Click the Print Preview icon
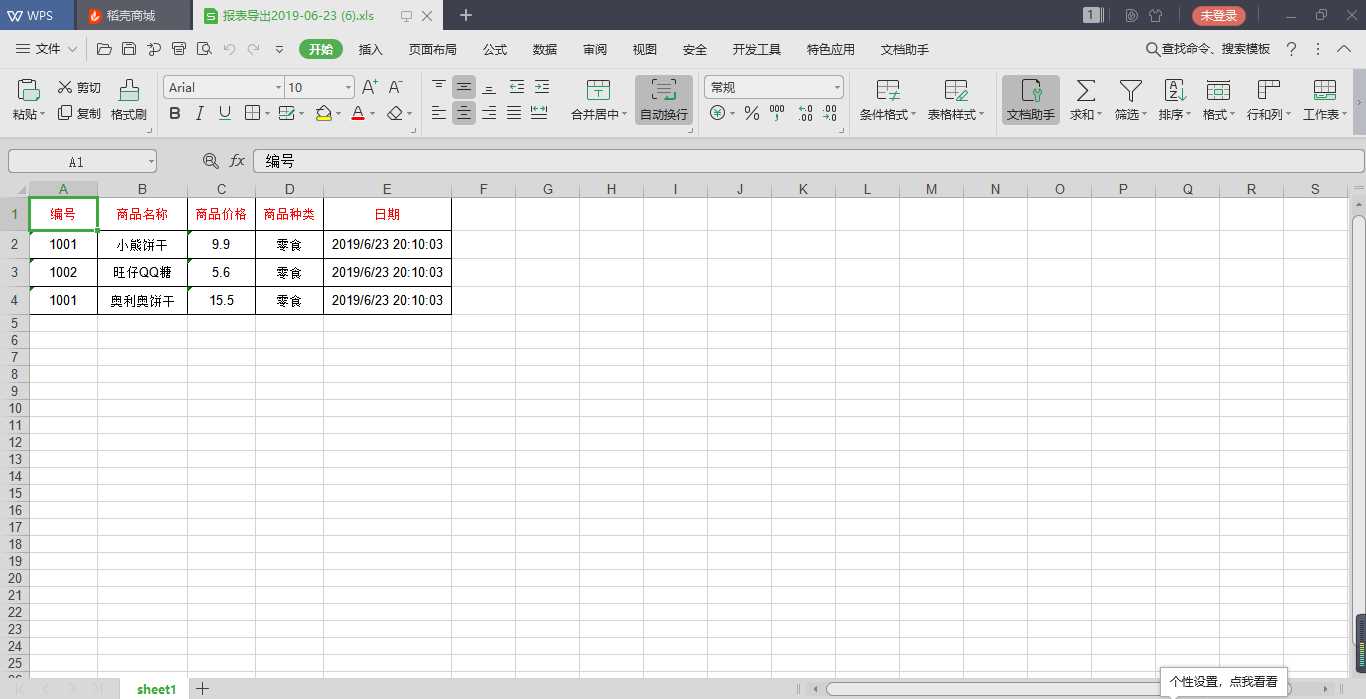This screenshot has width=1366, height=699. (204, 49)
